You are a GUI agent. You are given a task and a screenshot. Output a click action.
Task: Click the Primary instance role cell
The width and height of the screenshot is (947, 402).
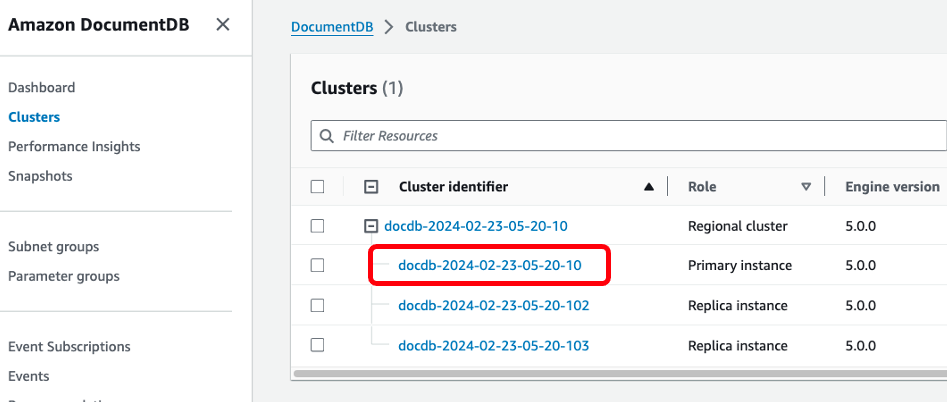[x=740, y=265]
